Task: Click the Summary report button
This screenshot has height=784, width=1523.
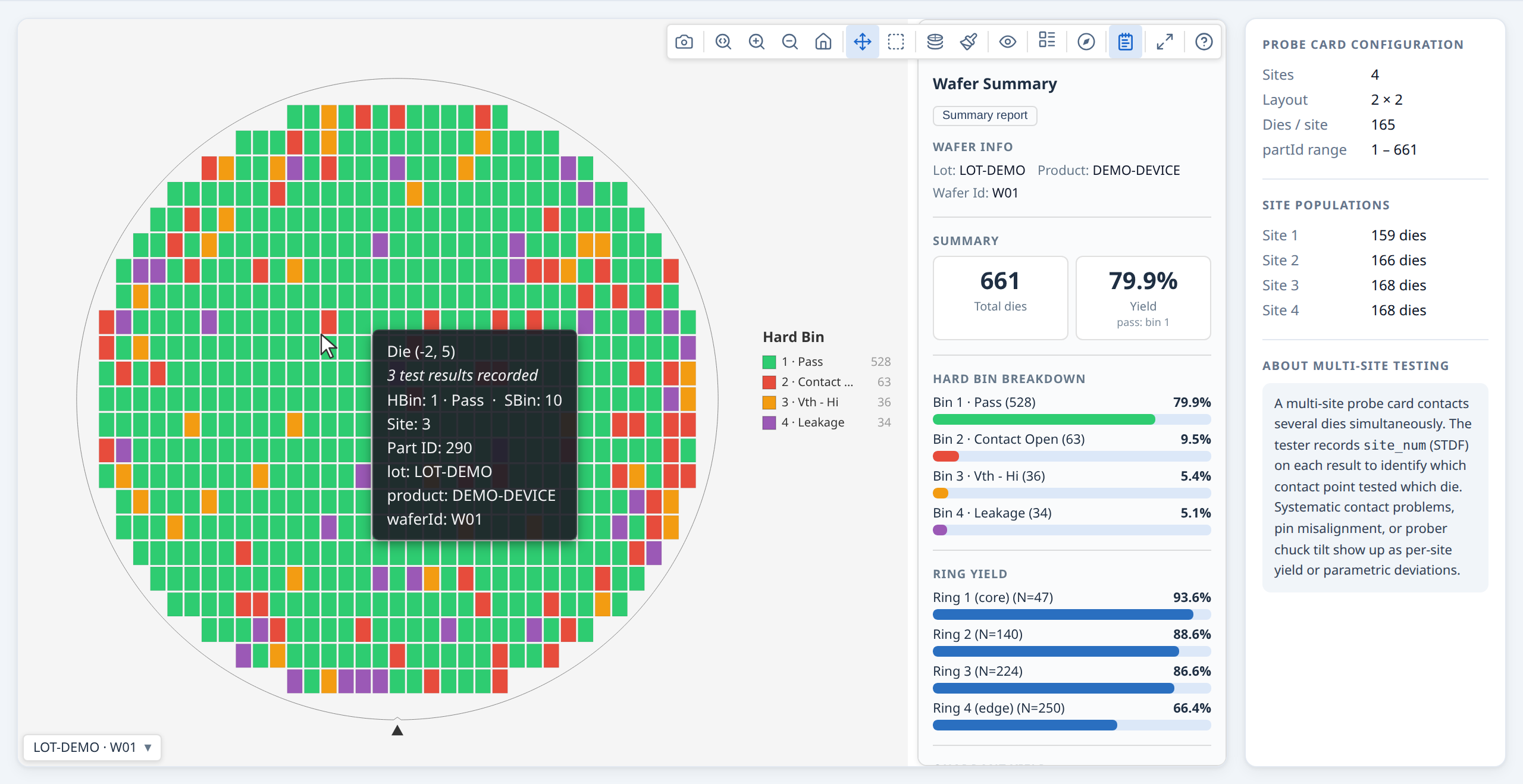Action: tap(985, 115)
